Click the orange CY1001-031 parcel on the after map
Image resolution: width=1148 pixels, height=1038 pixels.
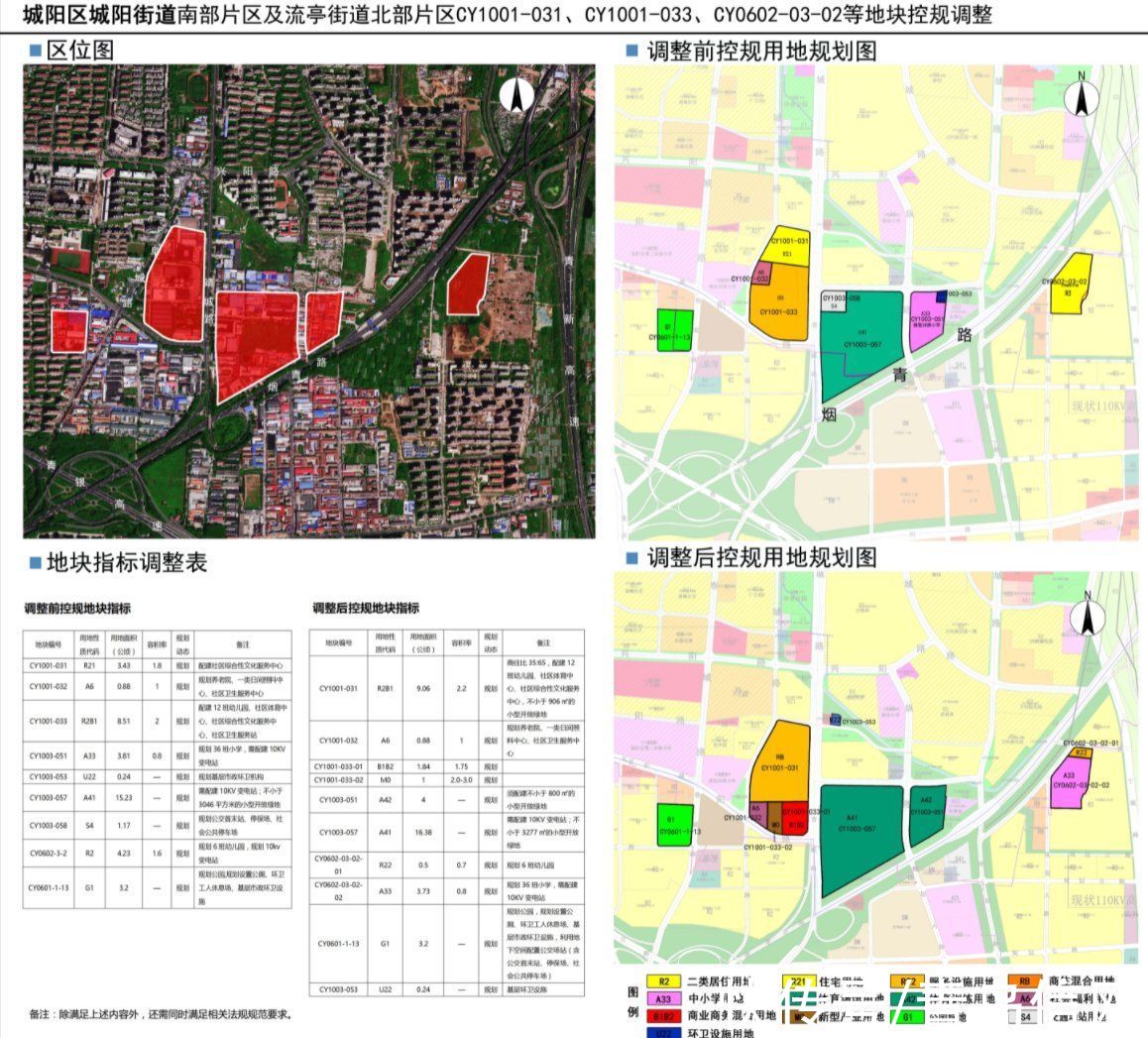tap(780, 762)
